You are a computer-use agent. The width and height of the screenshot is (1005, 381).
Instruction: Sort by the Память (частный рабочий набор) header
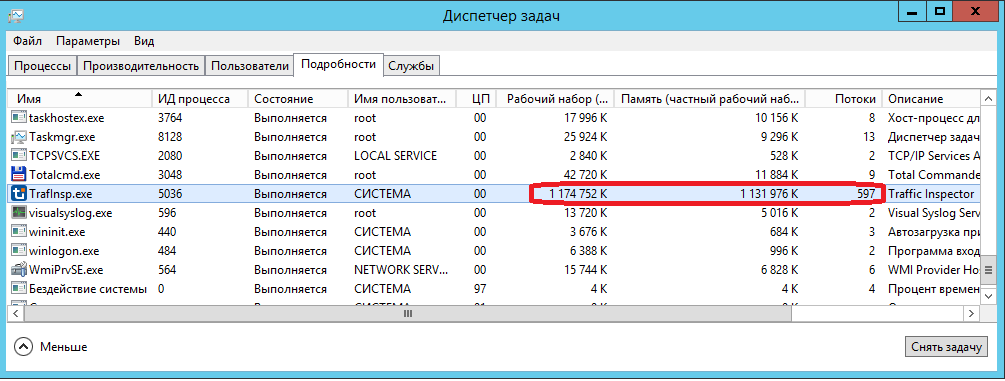(x=710, y=99)
